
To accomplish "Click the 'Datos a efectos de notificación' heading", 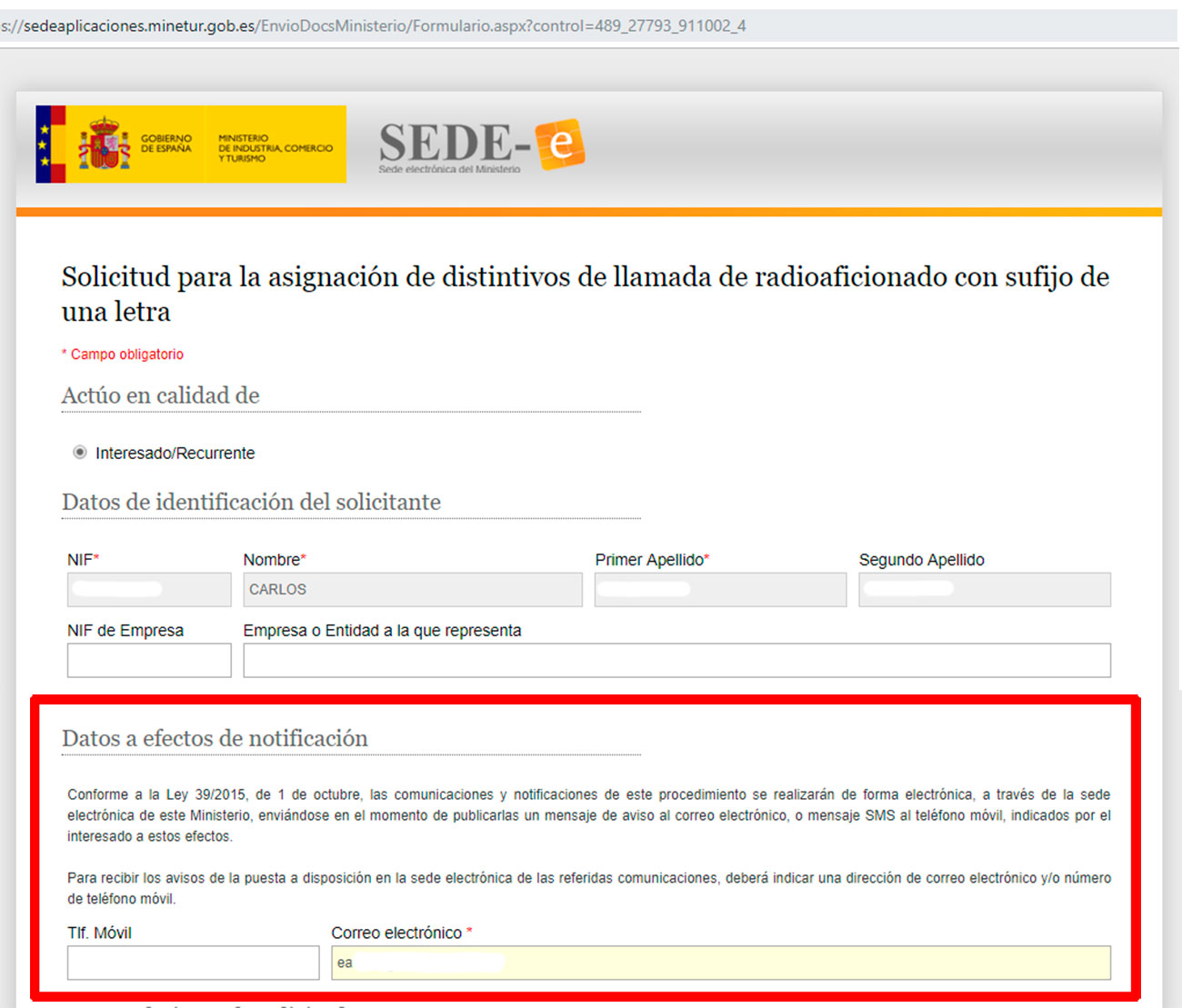I will pos(215,738).
